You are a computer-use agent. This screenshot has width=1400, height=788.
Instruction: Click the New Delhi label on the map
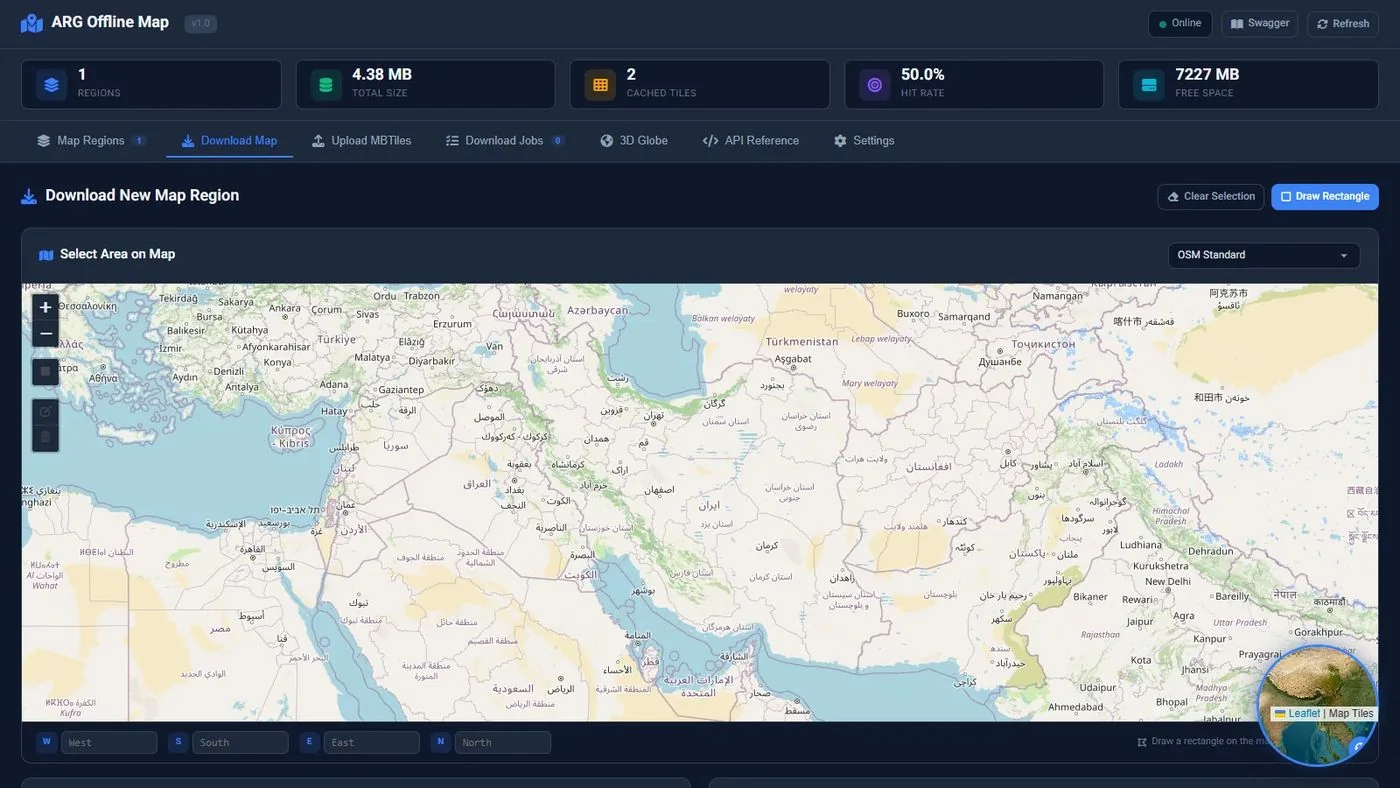tap(1168, 581)
